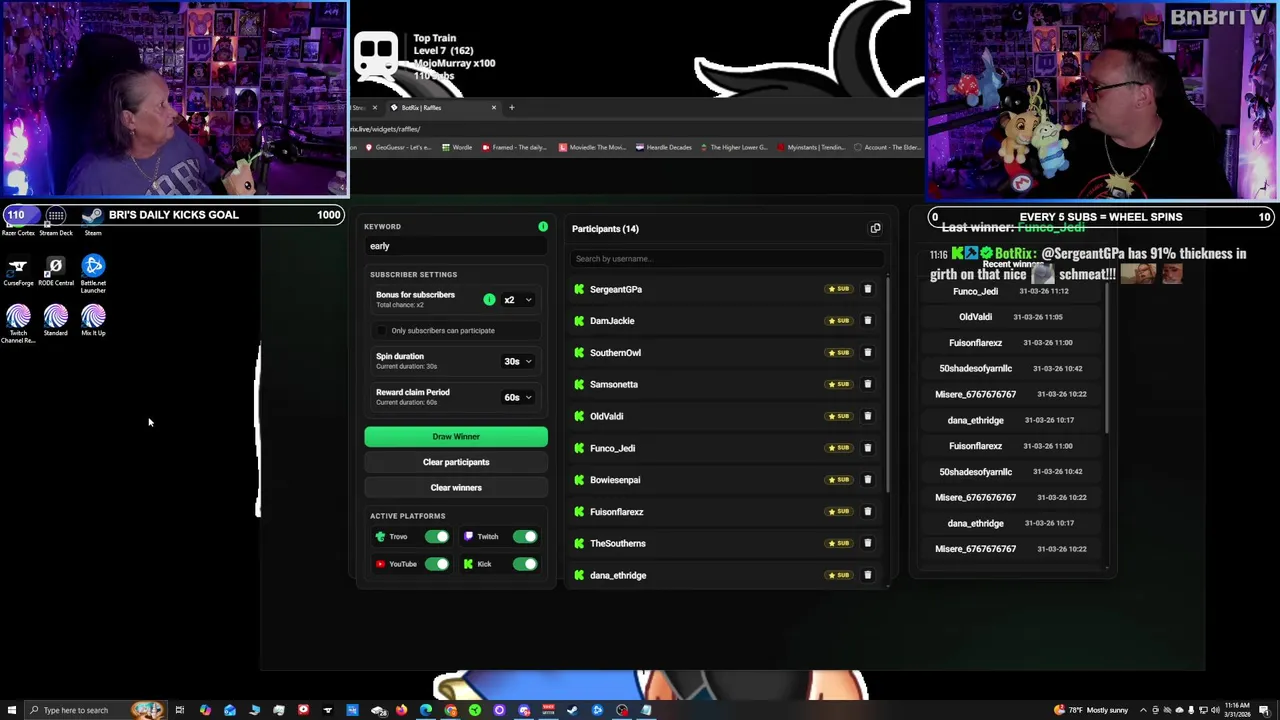Viewport: 1280px width, 720px height.
Task: Toggle Kick platform switch
Action: tap(525, 564)
